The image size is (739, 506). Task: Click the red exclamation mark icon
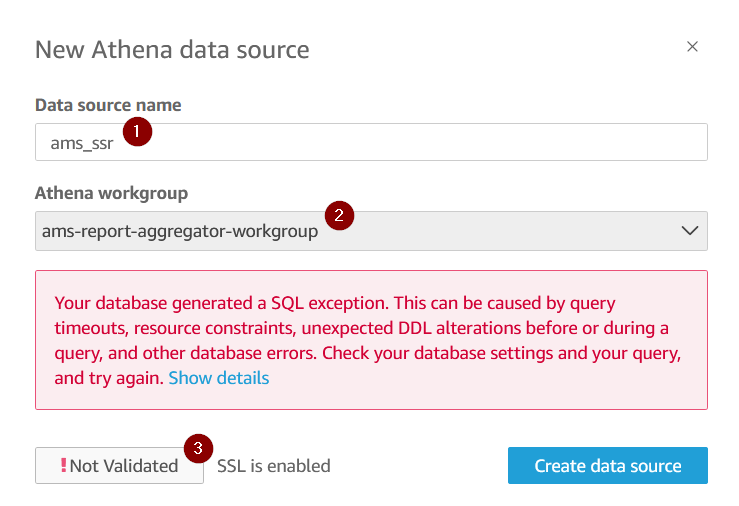64,465
